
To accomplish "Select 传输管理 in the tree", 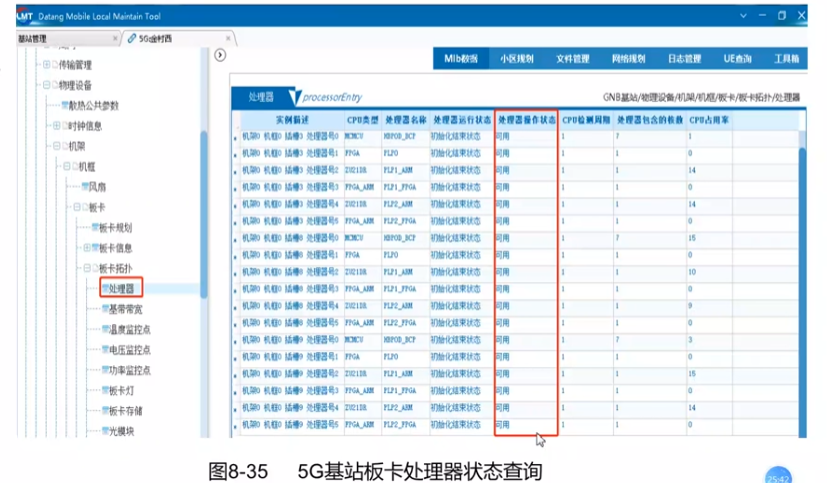I will pyautogui.click(x=75, y=65).
